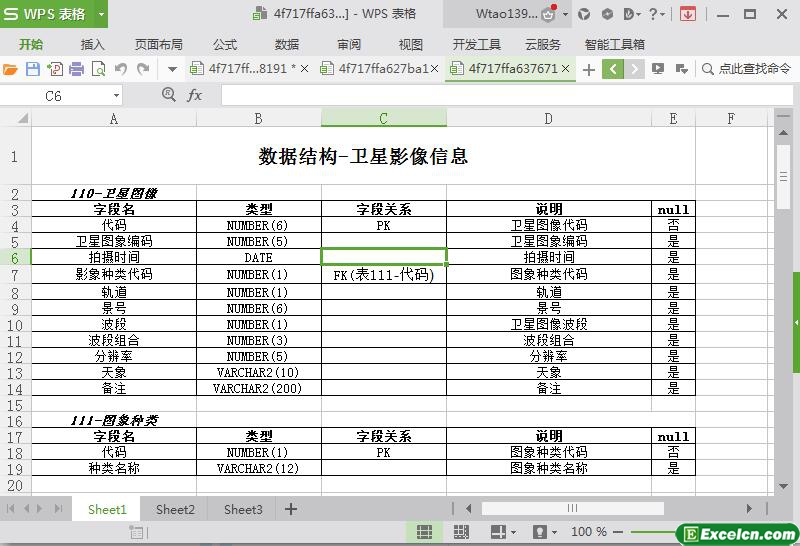Click the zoom out minus button
Screen dimensions: 800x546
tap(618, 532)
